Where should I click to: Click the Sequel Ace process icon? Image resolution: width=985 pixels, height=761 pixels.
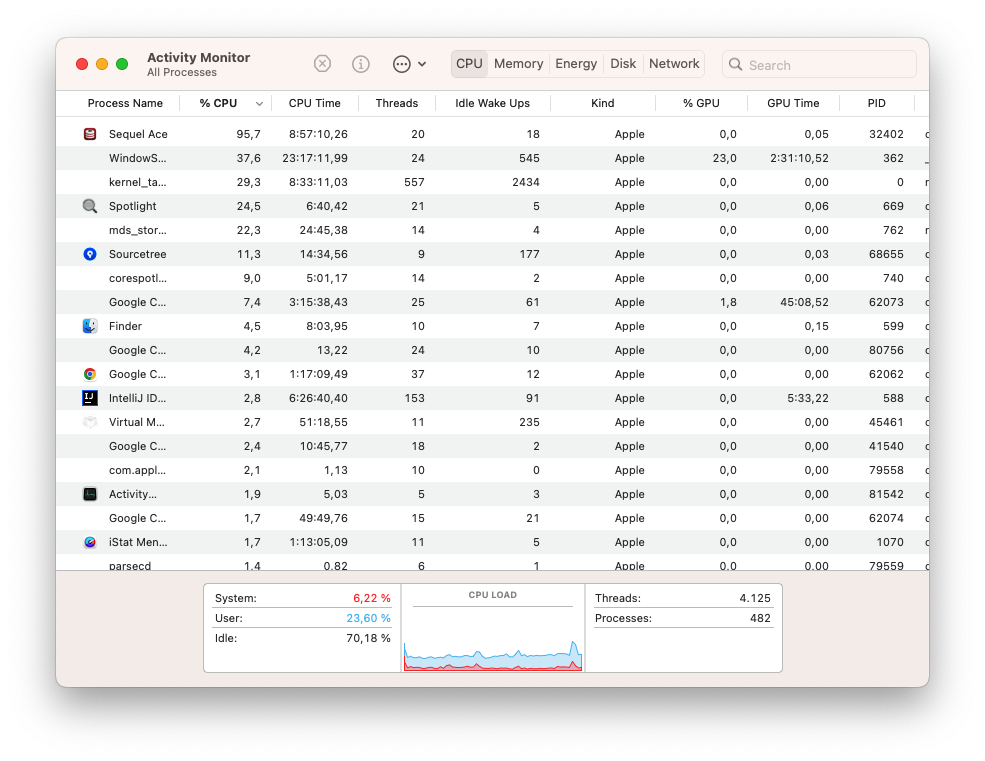click(x=92, y=133)
